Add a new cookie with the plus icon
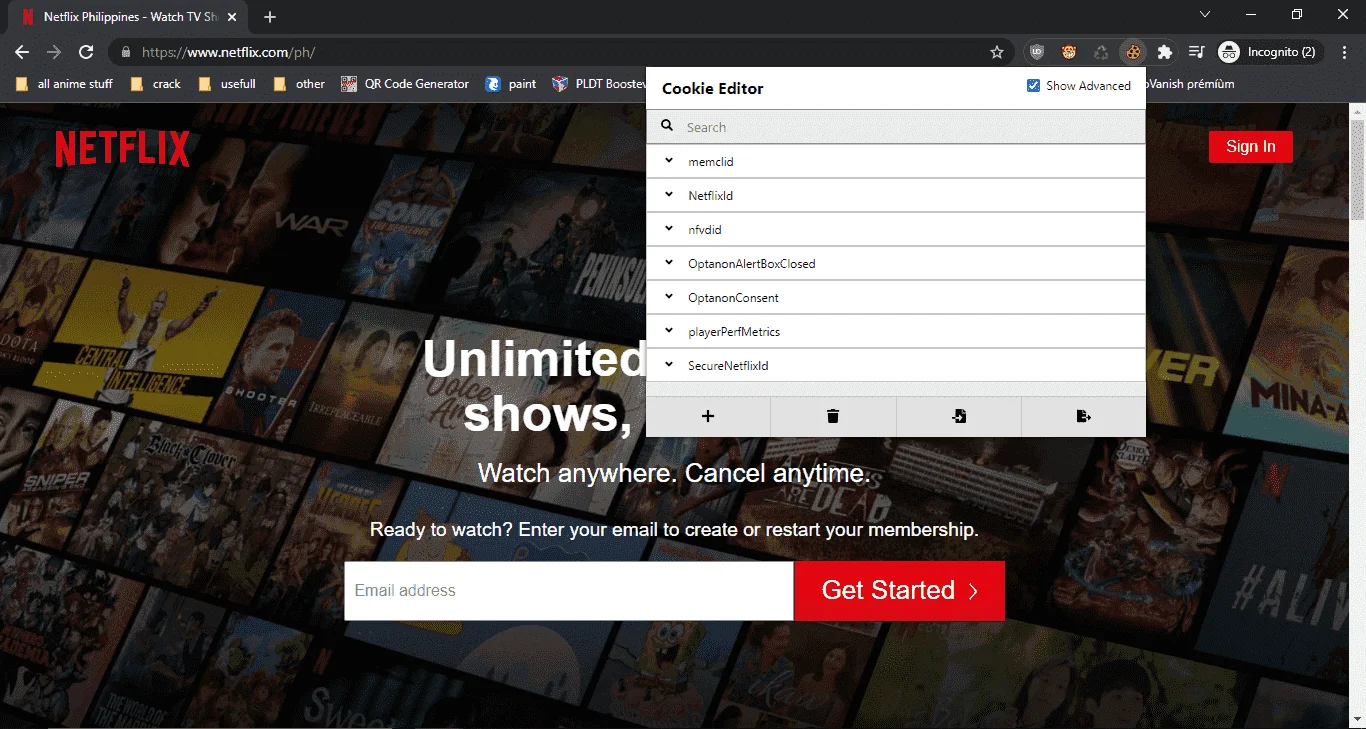 (708, 416)
